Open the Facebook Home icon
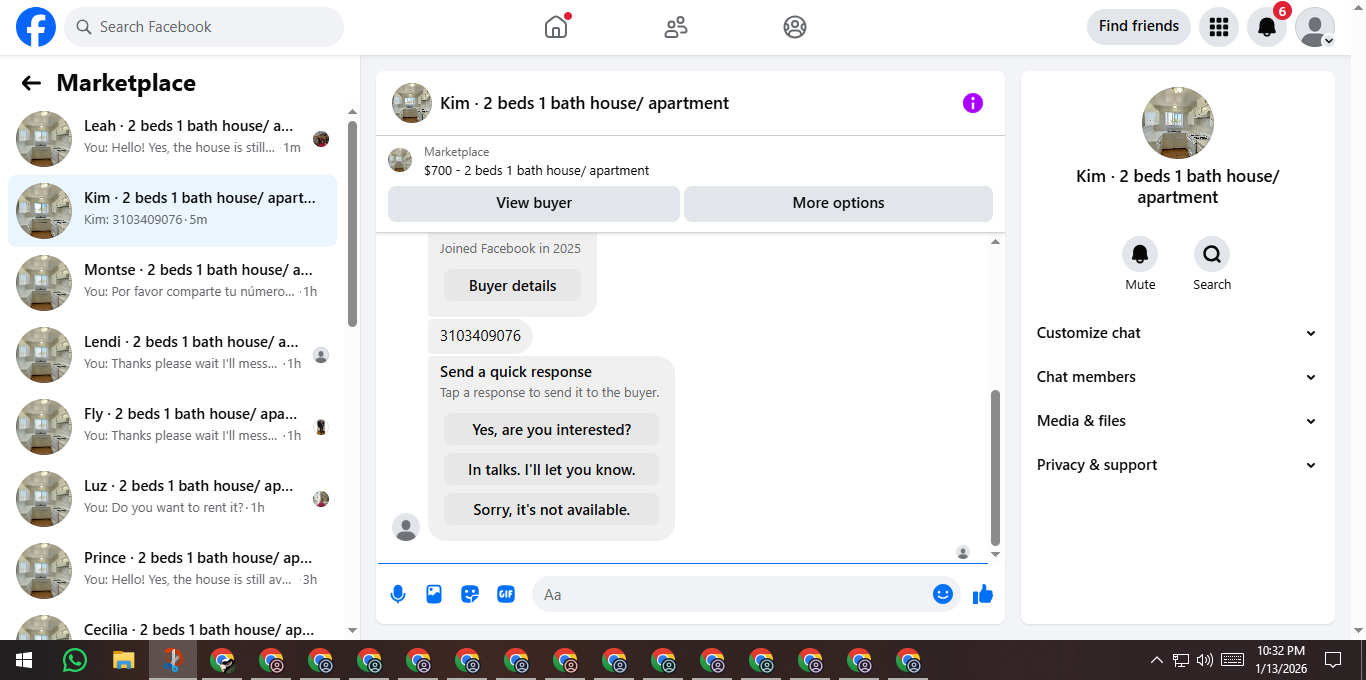This screenshot has width=1366, height=680. (x=556, y=27)
